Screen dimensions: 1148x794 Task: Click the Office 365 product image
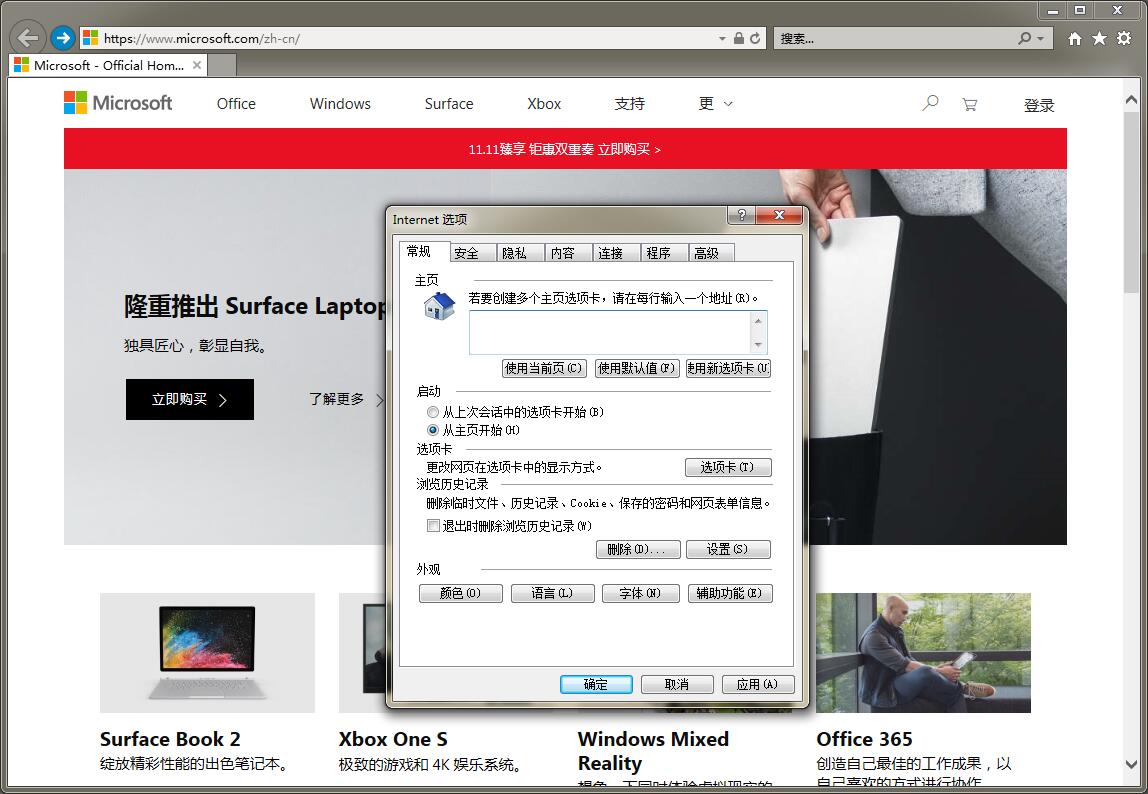tap(923, 653)
